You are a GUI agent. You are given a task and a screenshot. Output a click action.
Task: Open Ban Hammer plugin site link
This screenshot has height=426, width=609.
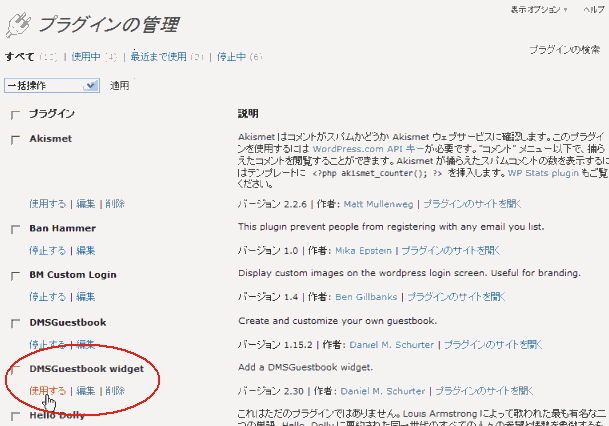[451, 251]
